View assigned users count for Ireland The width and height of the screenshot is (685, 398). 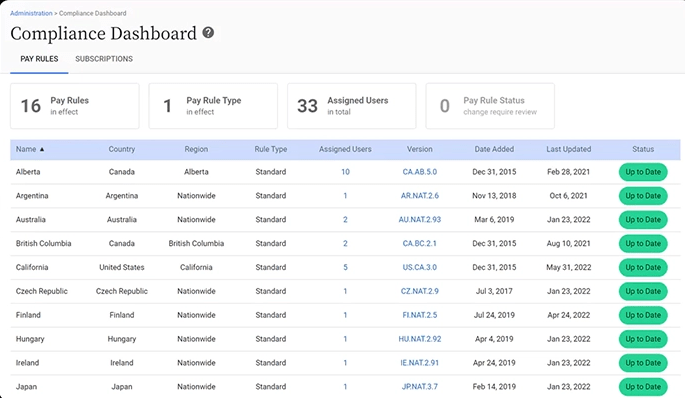coord(345,363)
